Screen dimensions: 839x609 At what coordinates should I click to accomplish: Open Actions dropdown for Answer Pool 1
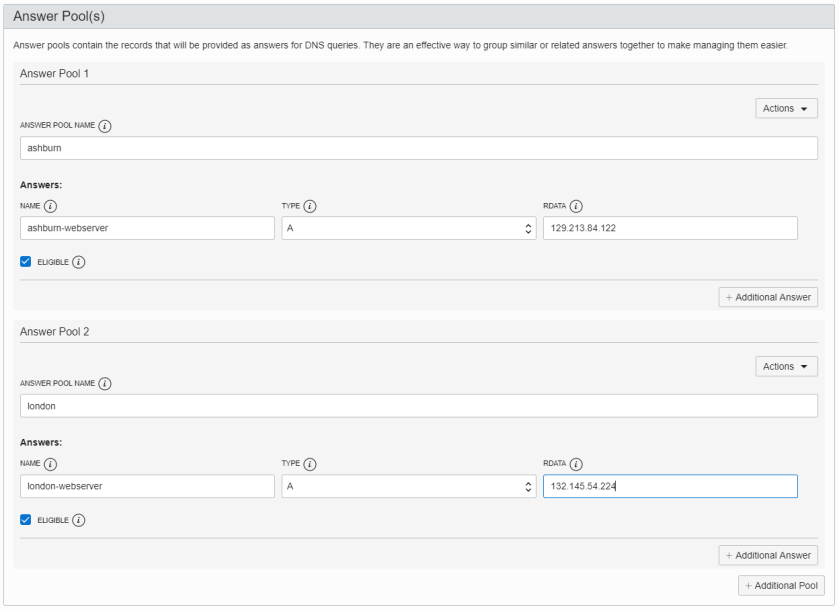pyautogui.click(x=786, y=108)
